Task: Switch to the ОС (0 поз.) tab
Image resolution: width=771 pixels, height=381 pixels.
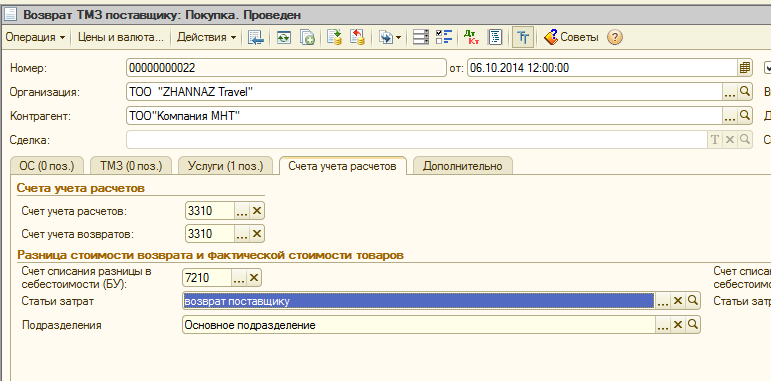Action: pos(47,166)
